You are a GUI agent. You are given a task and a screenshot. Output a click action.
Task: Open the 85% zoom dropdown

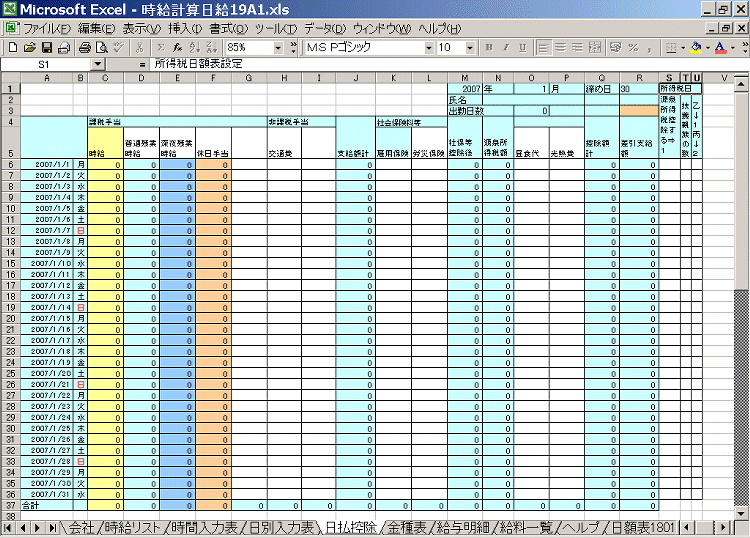(x=277, y=47)
